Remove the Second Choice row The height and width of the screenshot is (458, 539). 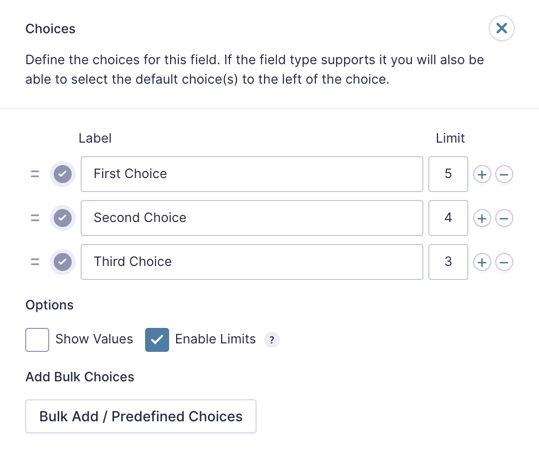tap(504, 218)
